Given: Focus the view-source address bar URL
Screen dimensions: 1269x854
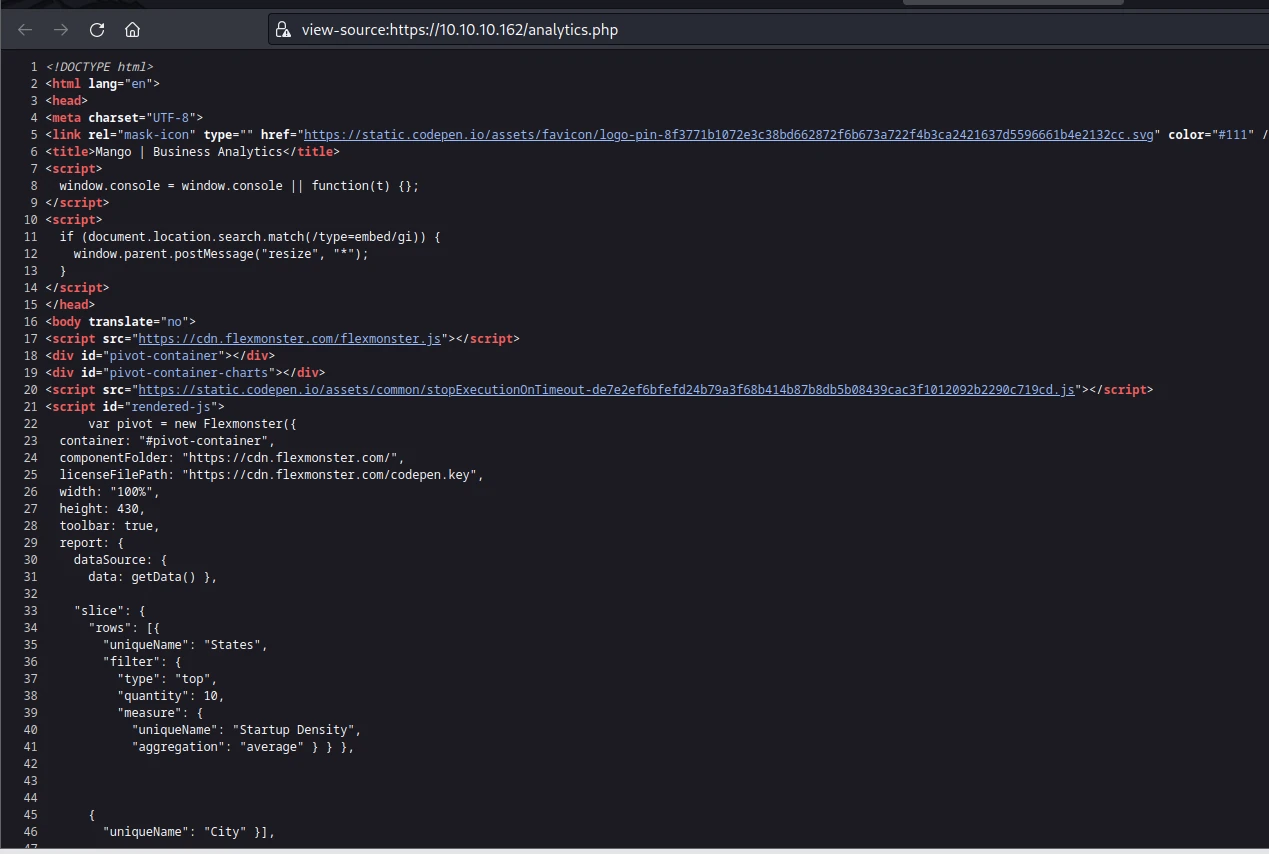Looking at the screenshot, I should coord(460,30).
